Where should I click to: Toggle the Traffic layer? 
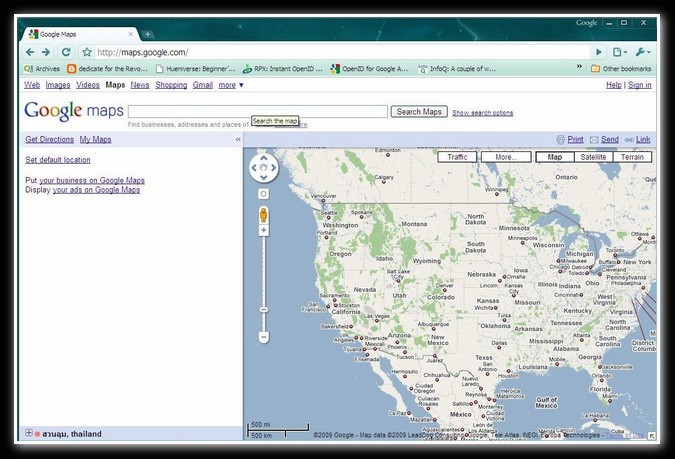pyautogui.click(x=457, y=157)
